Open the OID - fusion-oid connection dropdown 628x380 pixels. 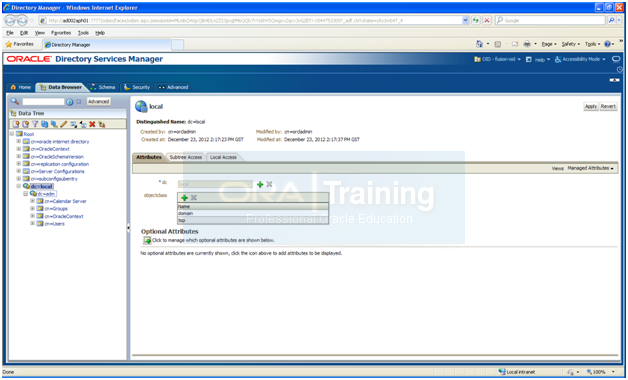[497, 59]
